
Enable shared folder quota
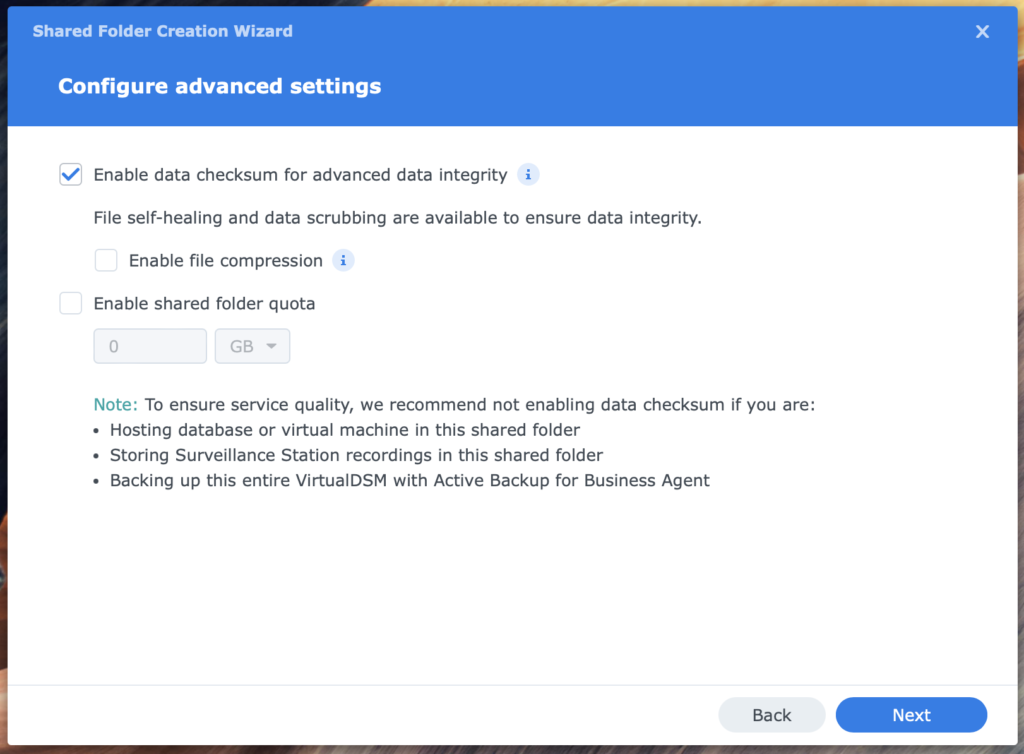coord(70,303)
